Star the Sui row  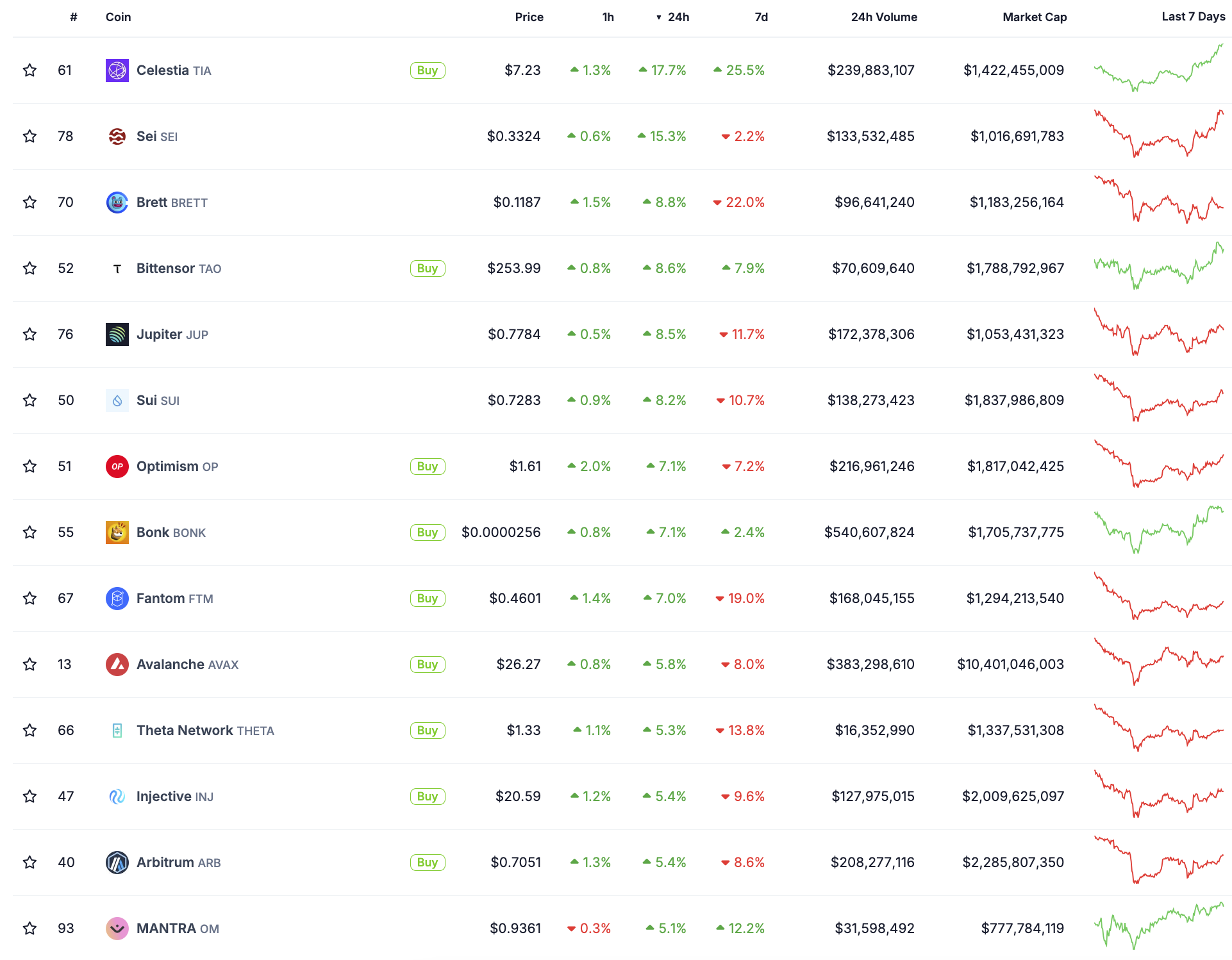(29, 401)
